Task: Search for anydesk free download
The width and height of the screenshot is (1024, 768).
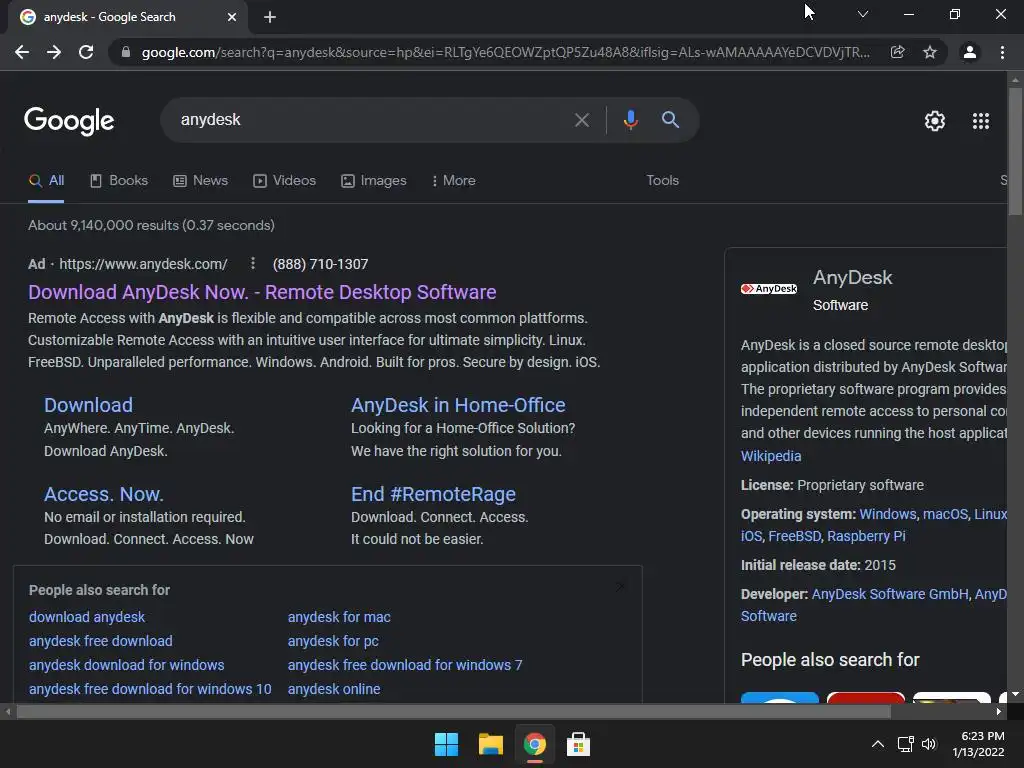Action: 101,641
